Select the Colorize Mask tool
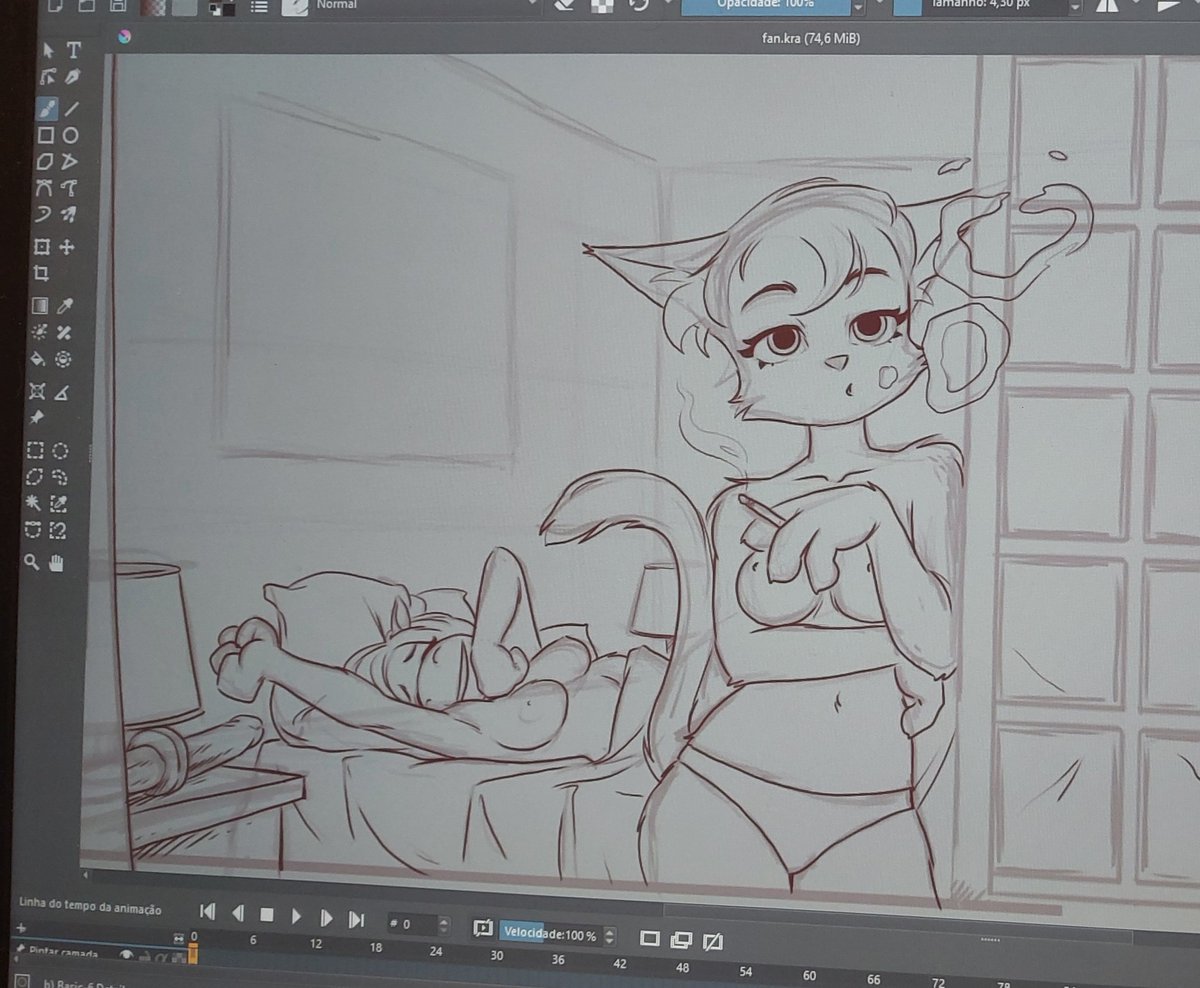1200x988 pixels. [x=39, y=333]
